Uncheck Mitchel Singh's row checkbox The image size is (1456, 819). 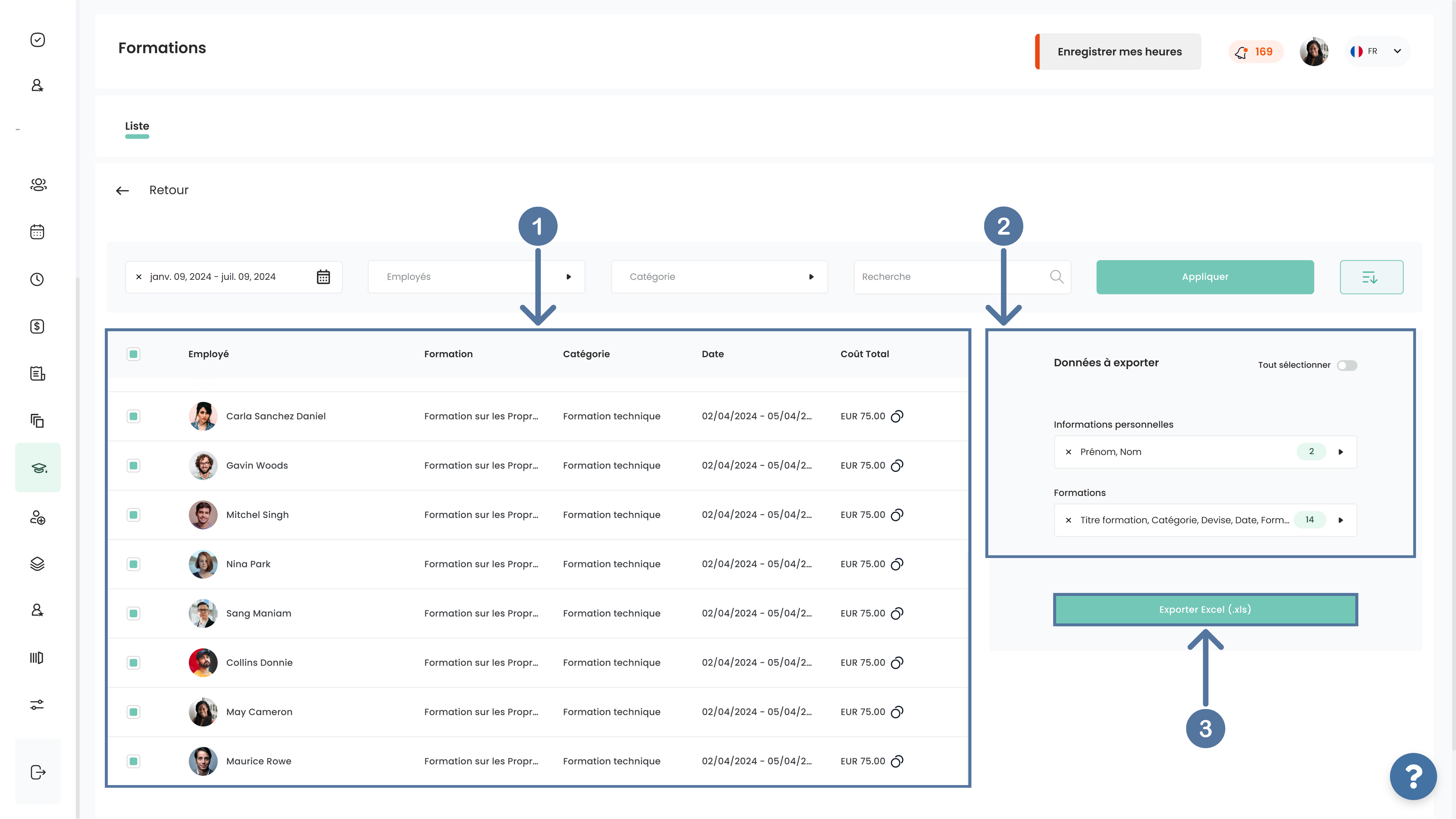point(133,515)
